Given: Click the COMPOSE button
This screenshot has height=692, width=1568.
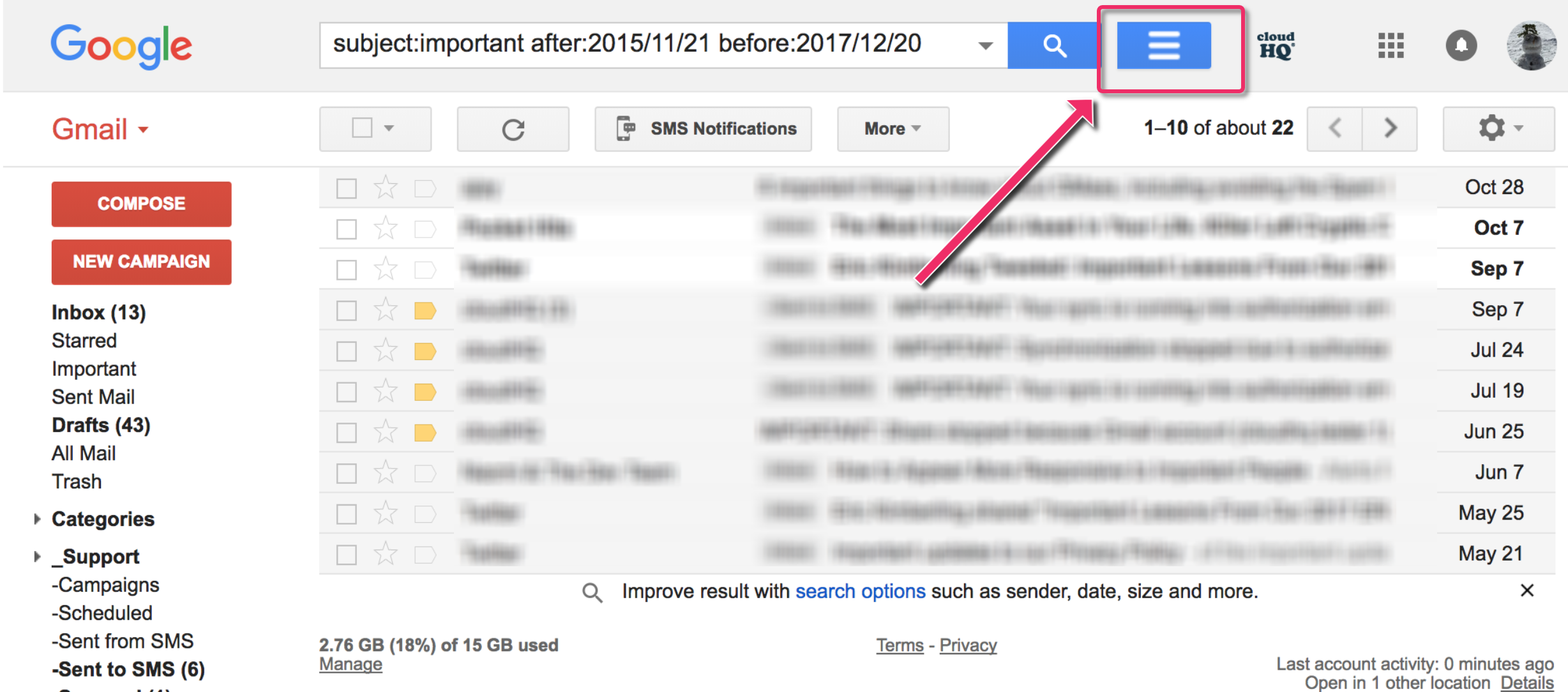Looking at the screenshot, I should pos(141,204).
